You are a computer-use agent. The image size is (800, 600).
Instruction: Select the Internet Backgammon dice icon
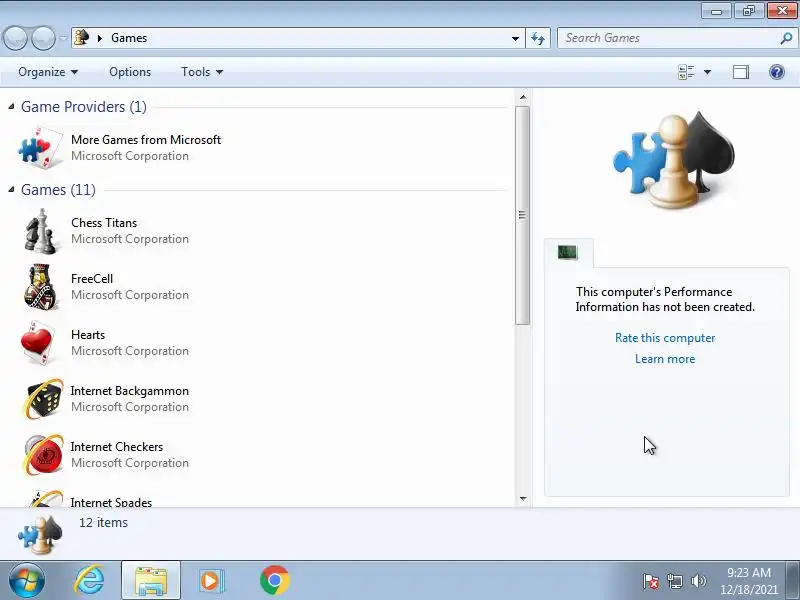click(x=42, y=398)
